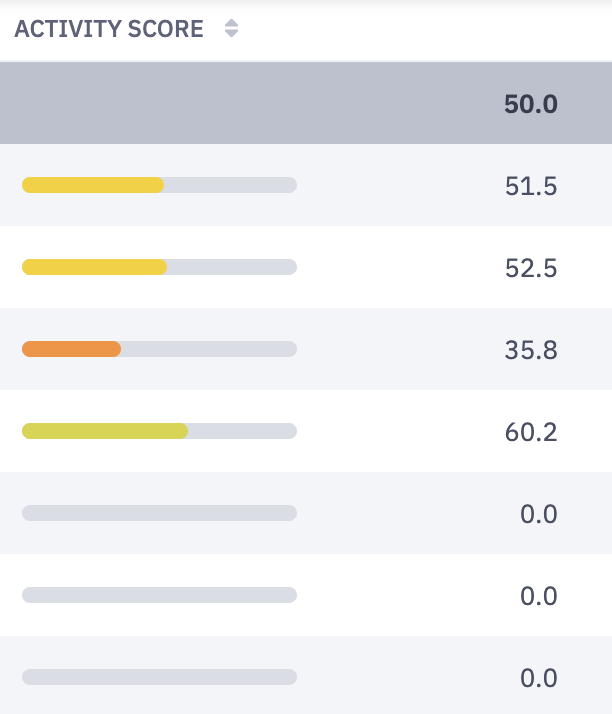Click the yellow bar for score 52.5
Viewport: 612px width, 714px height.
[x=94, y=267]
